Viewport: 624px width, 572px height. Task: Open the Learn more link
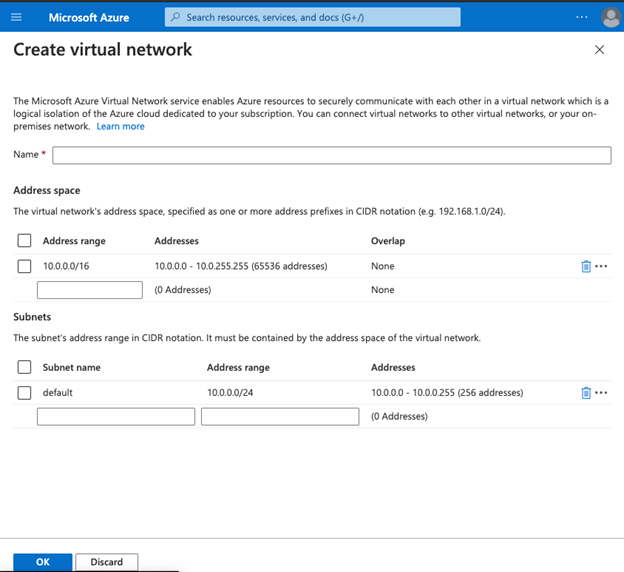[121, 126]
